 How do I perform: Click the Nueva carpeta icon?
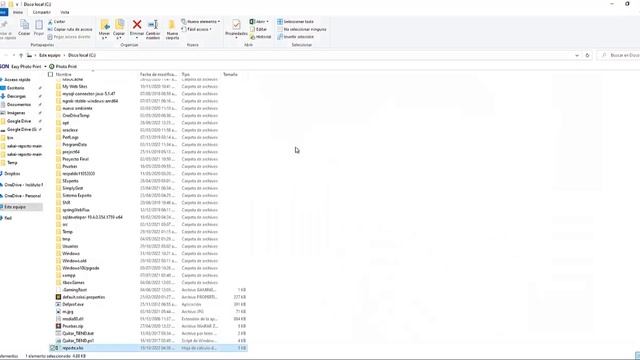coord(172,25)
